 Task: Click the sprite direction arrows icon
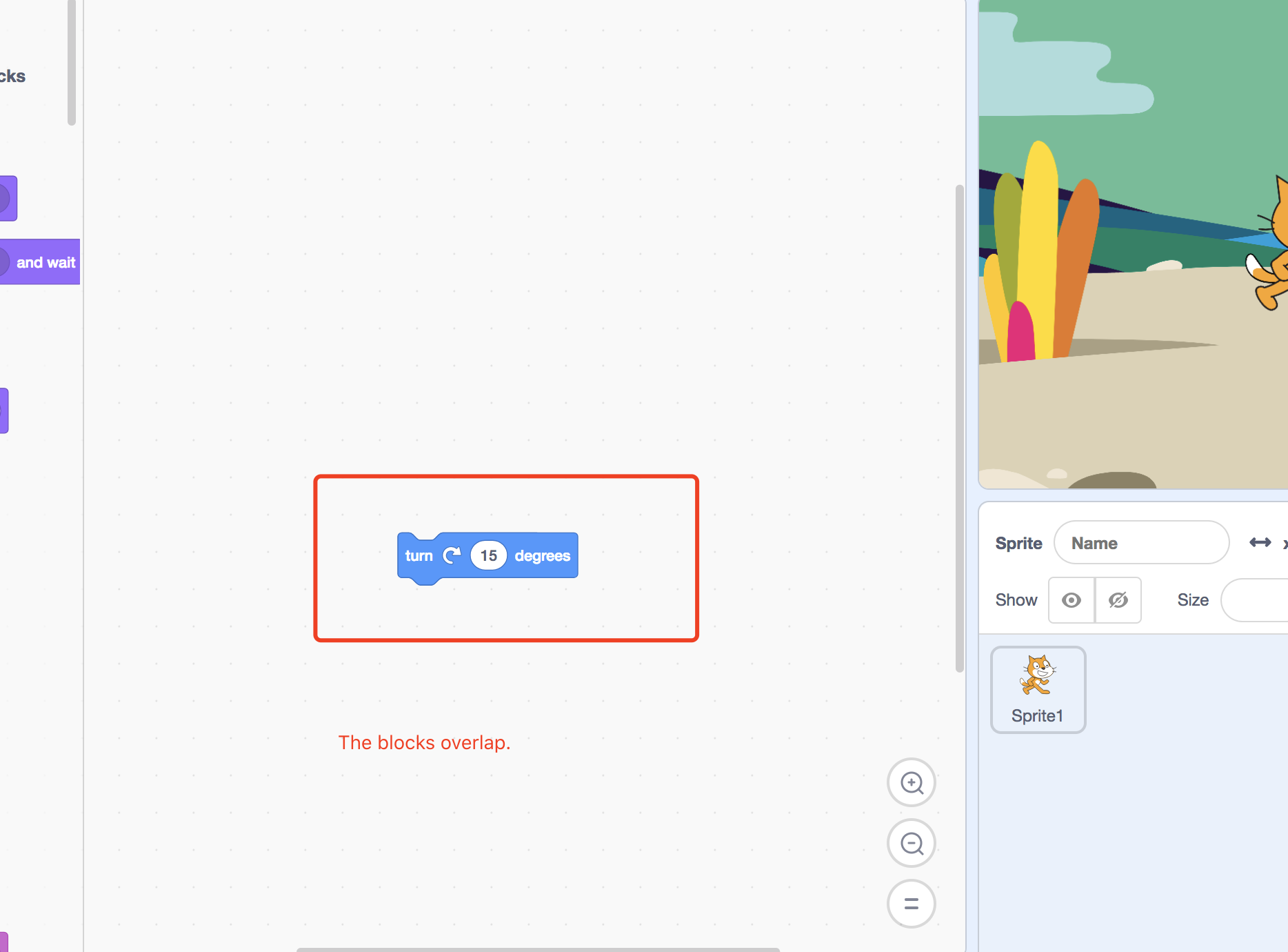tap(1261, 542)
